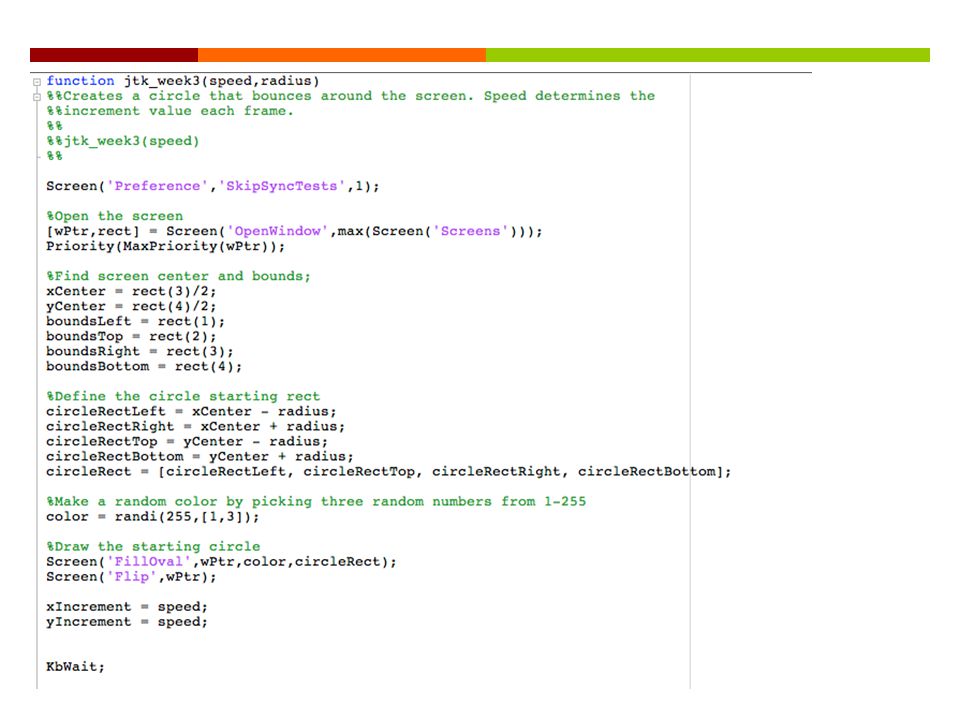The height and width of the screenshot is (720, 960).
Task: Click the '%Open the screen' comment
Action: click(114, 216)
